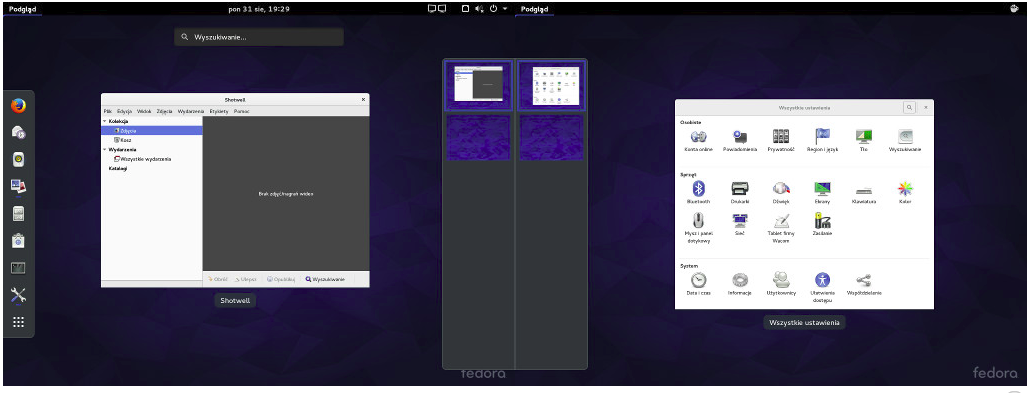Open Settings wrench-and-screwdriver icon in the dash

tap(18, 295)
